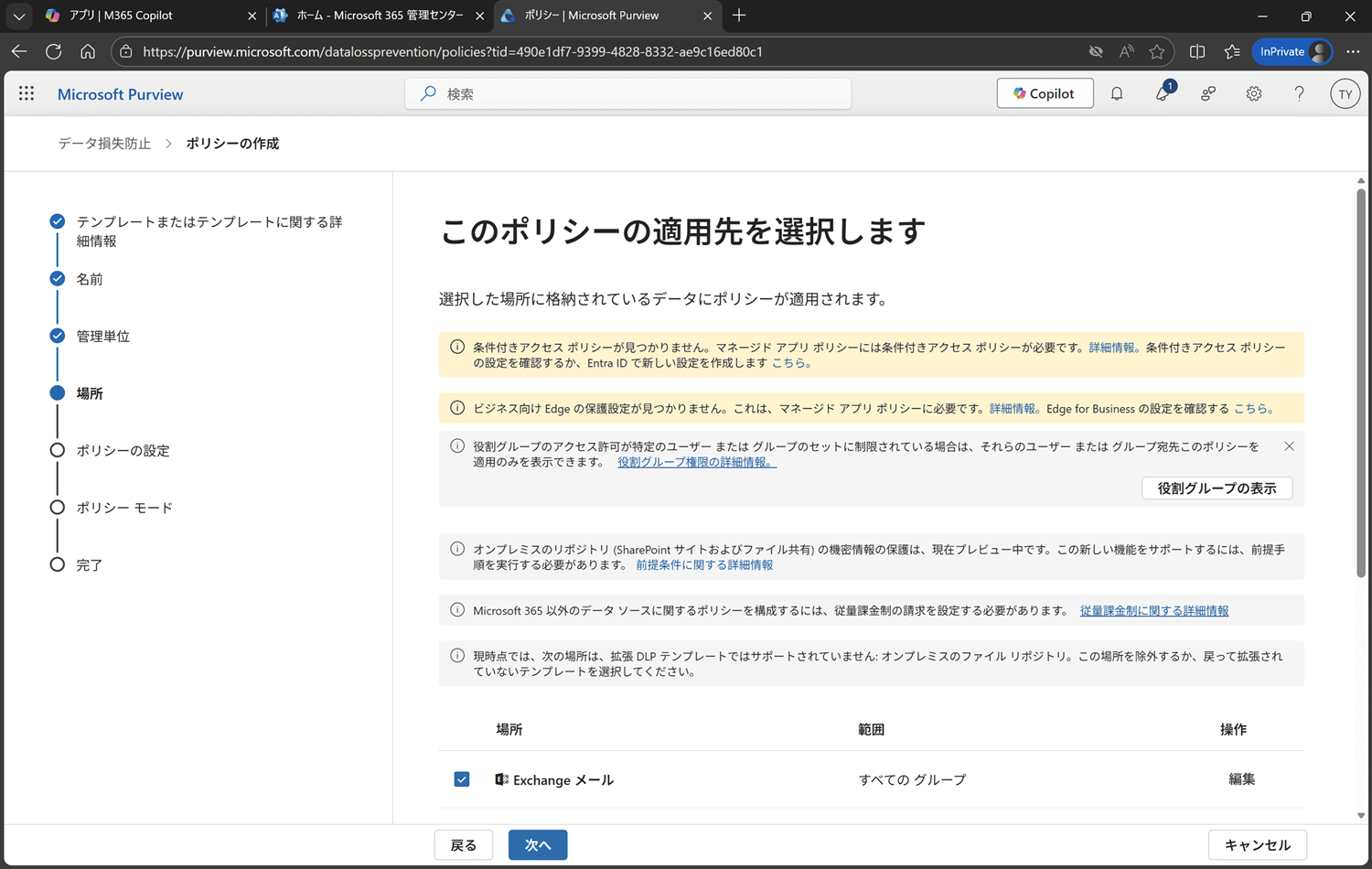Open 詳細情報 link in Edge protection warning

[1013, 409]
